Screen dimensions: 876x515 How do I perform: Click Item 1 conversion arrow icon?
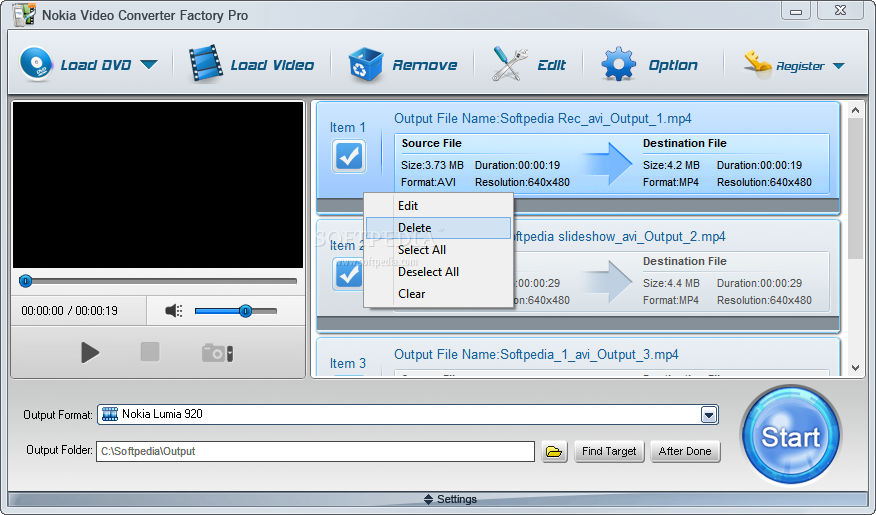[607, 164]
